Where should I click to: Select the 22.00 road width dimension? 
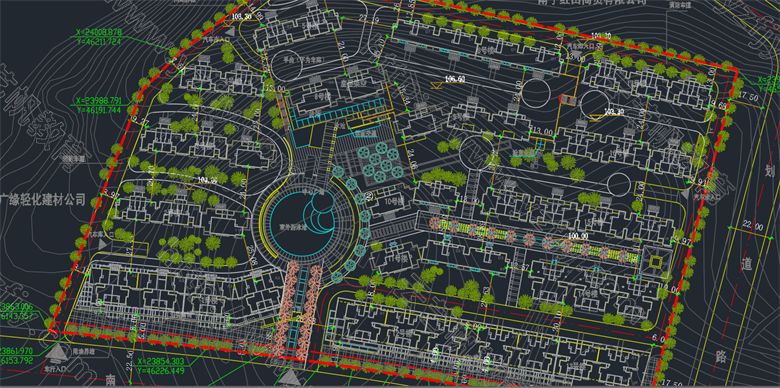click(x=752, y=226)
